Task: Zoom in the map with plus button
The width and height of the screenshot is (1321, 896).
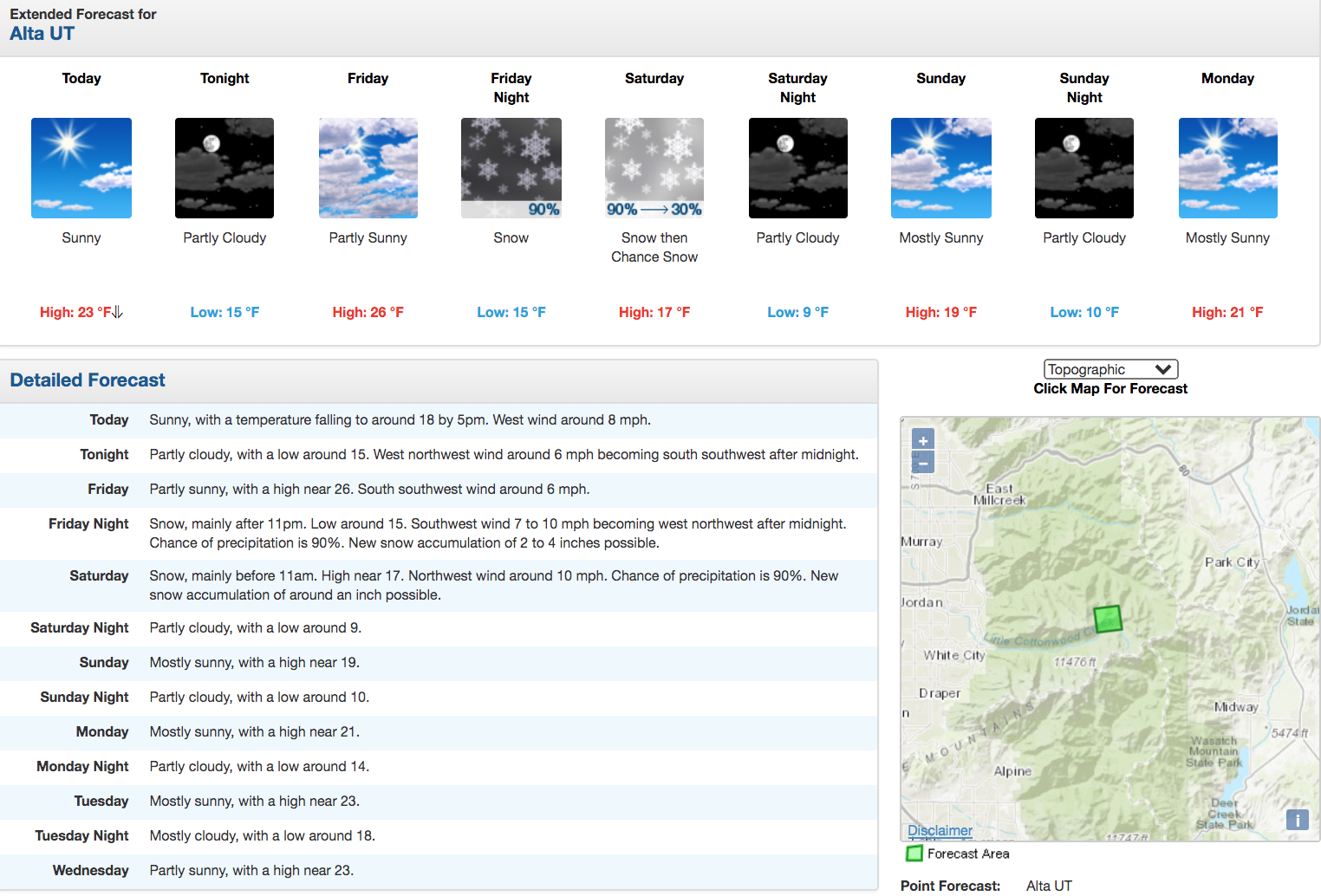Action: [923, 440]
